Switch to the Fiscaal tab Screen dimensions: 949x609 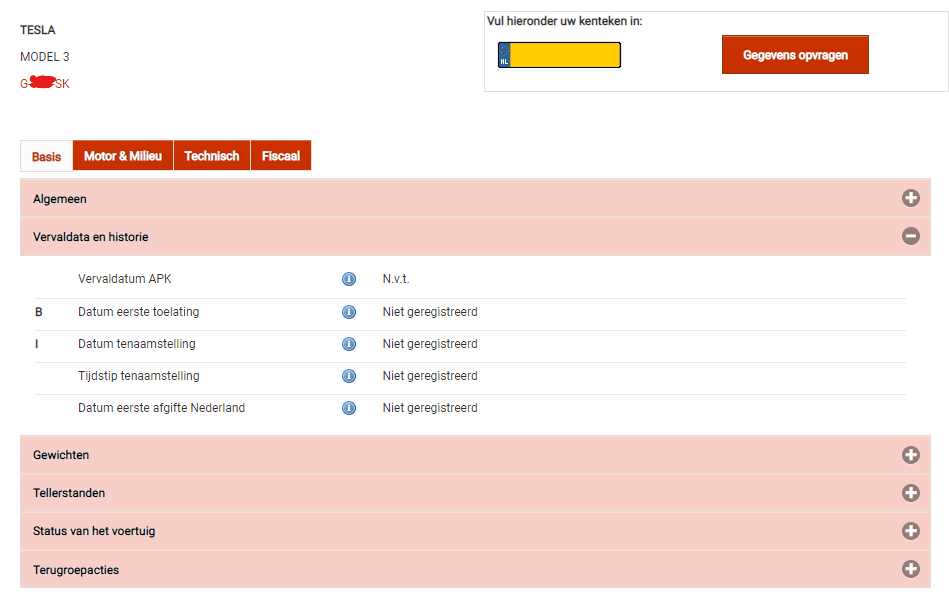click(x=281, y=156)
